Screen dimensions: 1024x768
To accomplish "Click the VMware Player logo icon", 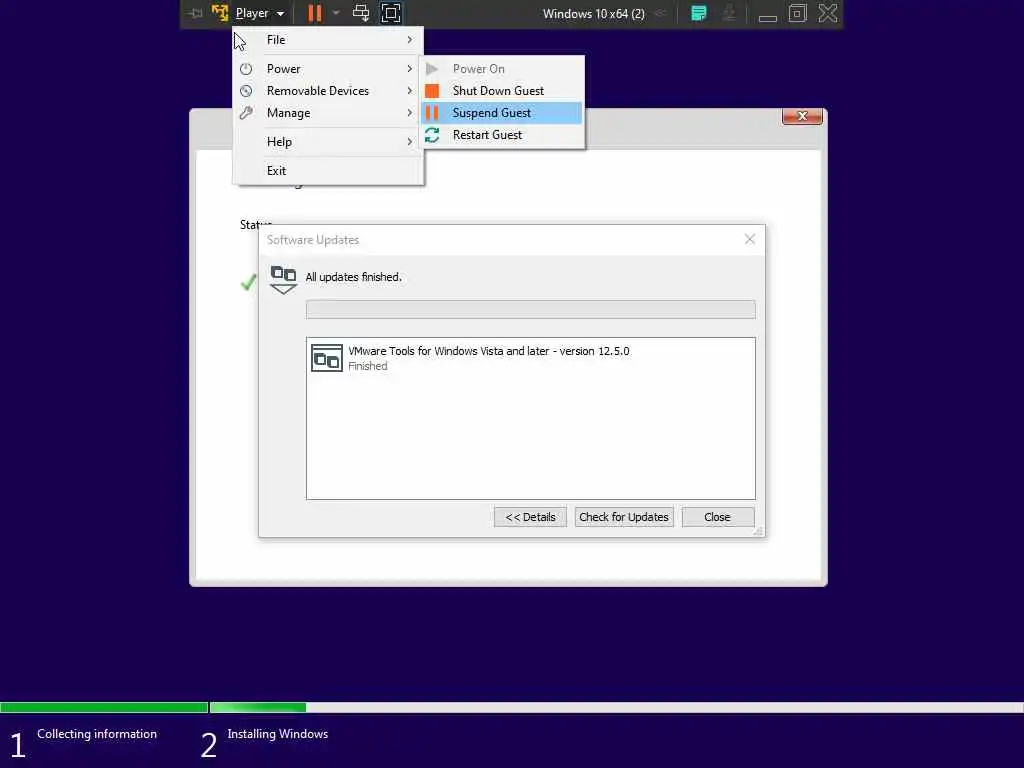I will coord(220,13).
